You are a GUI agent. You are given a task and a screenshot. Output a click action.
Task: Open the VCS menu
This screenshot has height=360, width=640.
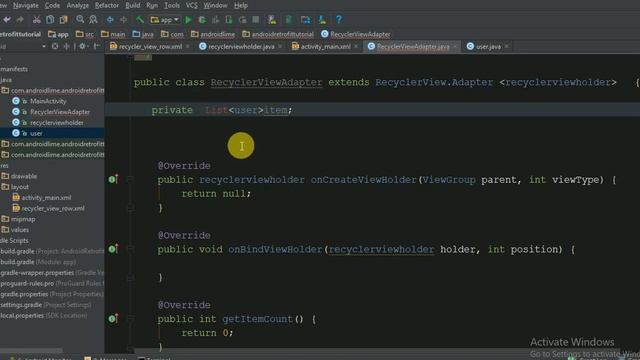coord(191,6)
